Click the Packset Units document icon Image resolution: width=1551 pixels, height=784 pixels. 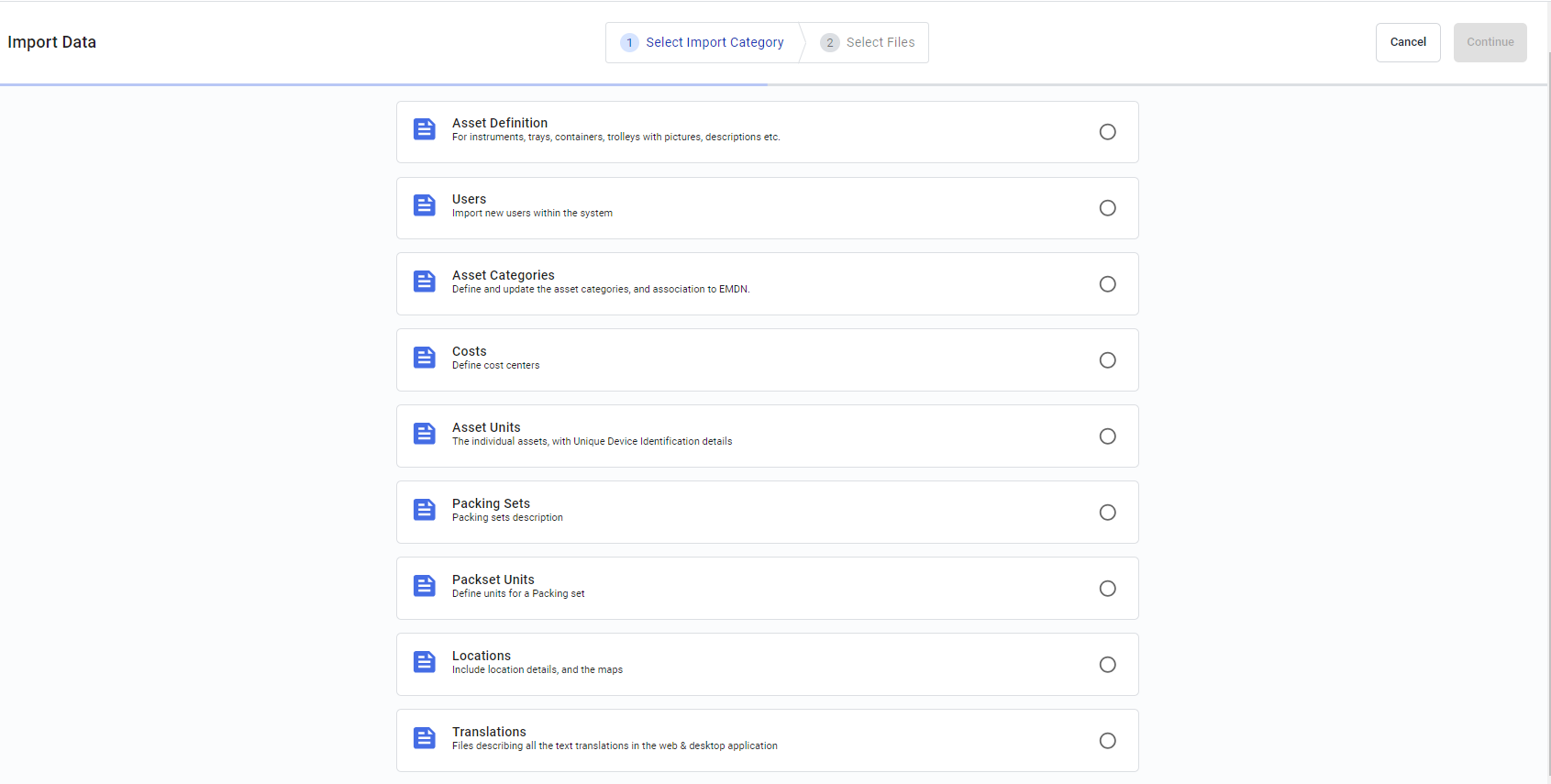coord(425,586)
